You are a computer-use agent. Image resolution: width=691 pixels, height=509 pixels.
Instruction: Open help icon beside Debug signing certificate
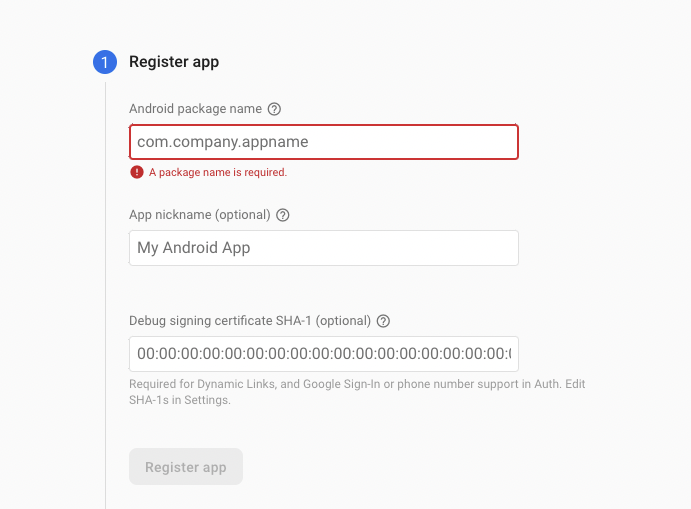point(383,321)
